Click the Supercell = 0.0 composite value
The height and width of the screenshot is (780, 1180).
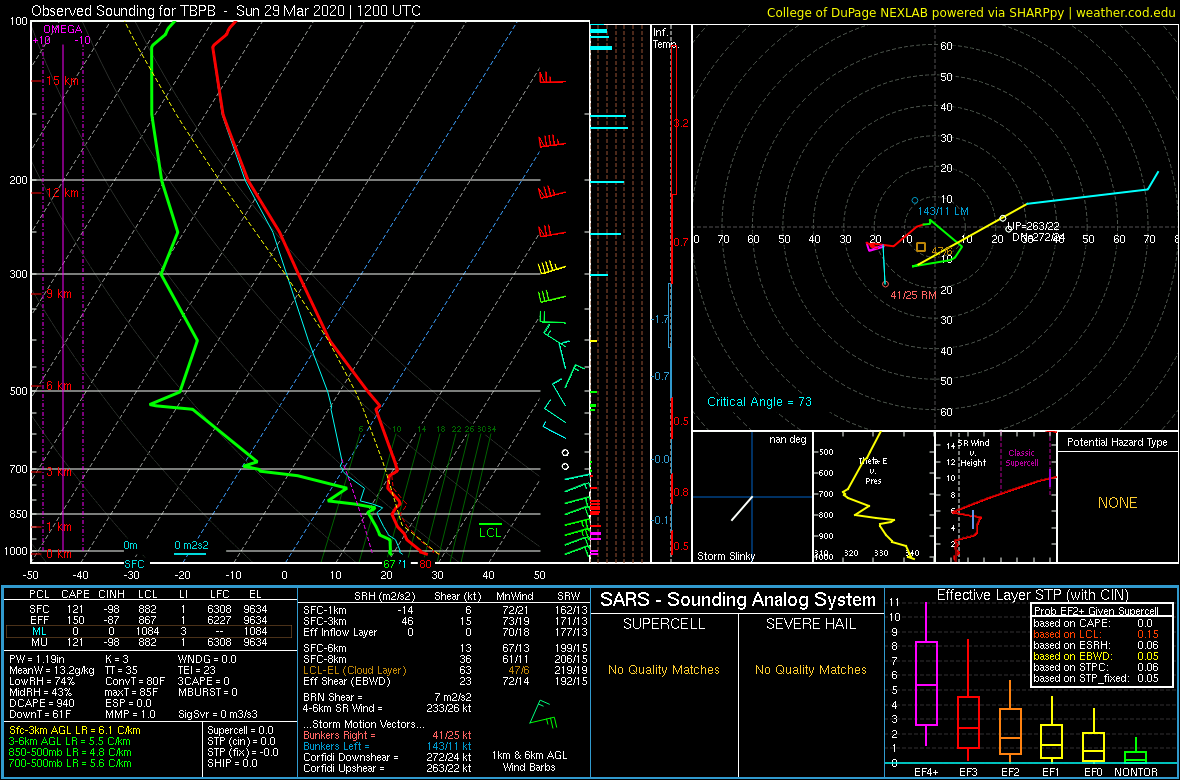tap(240, 730)
